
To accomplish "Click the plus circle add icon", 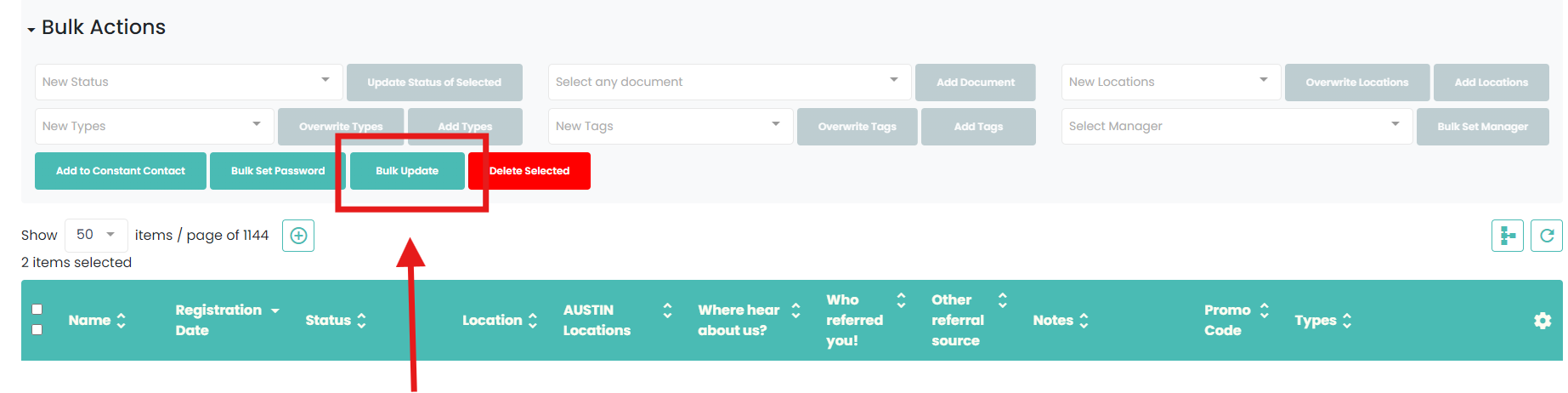I will coord(298,236).
